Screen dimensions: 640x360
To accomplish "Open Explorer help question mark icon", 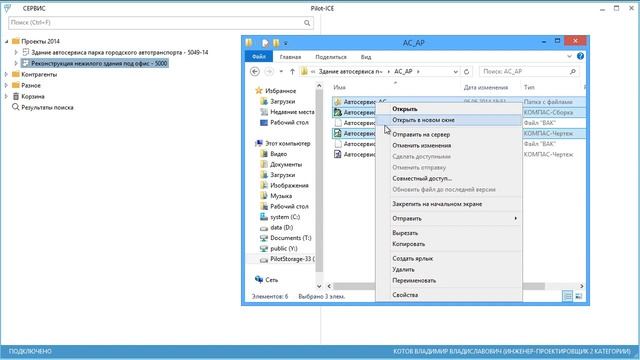I will point(580,56).
